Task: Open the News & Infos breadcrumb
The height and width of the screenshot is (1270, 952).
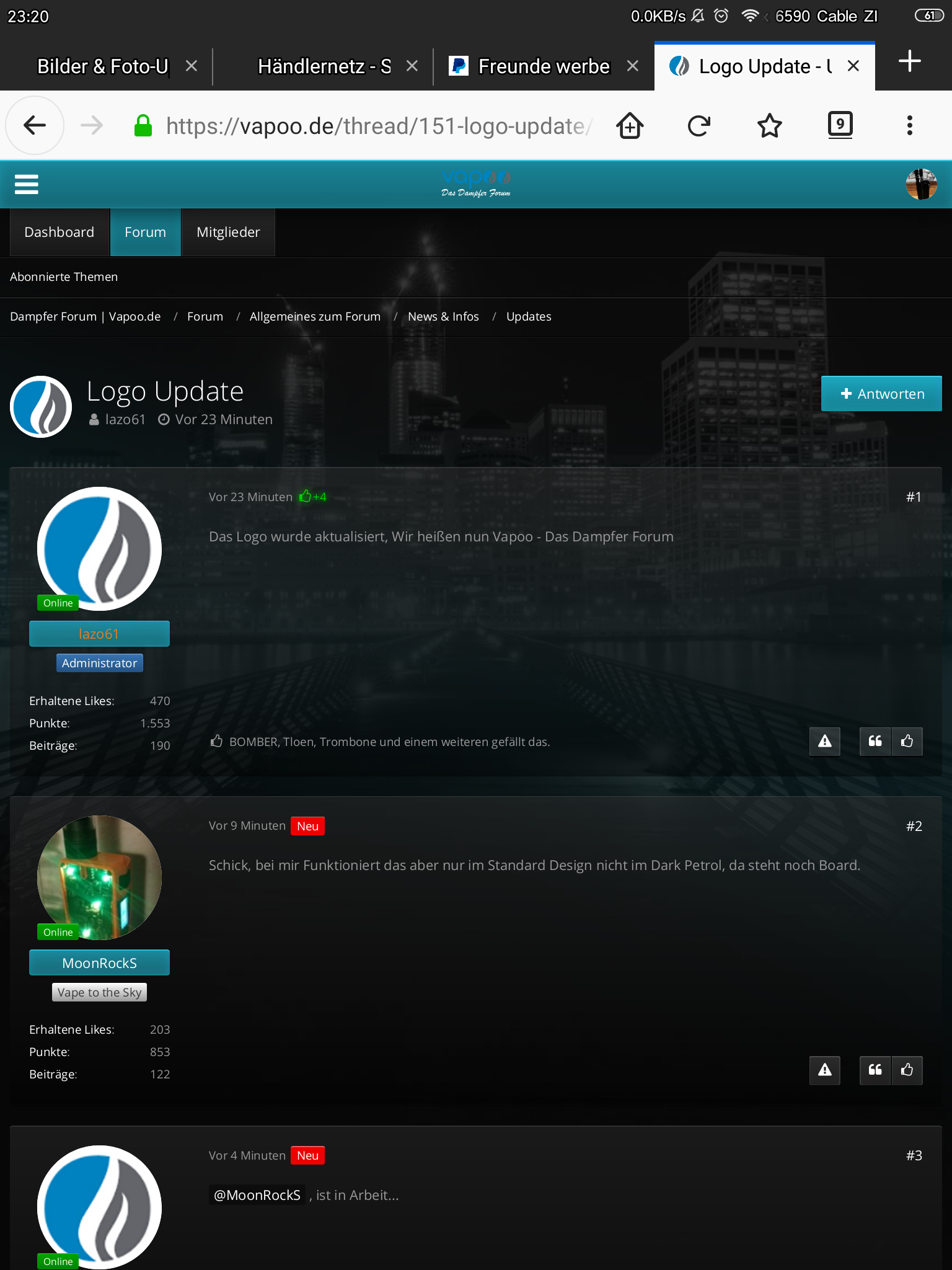Action: coord(443,316)
